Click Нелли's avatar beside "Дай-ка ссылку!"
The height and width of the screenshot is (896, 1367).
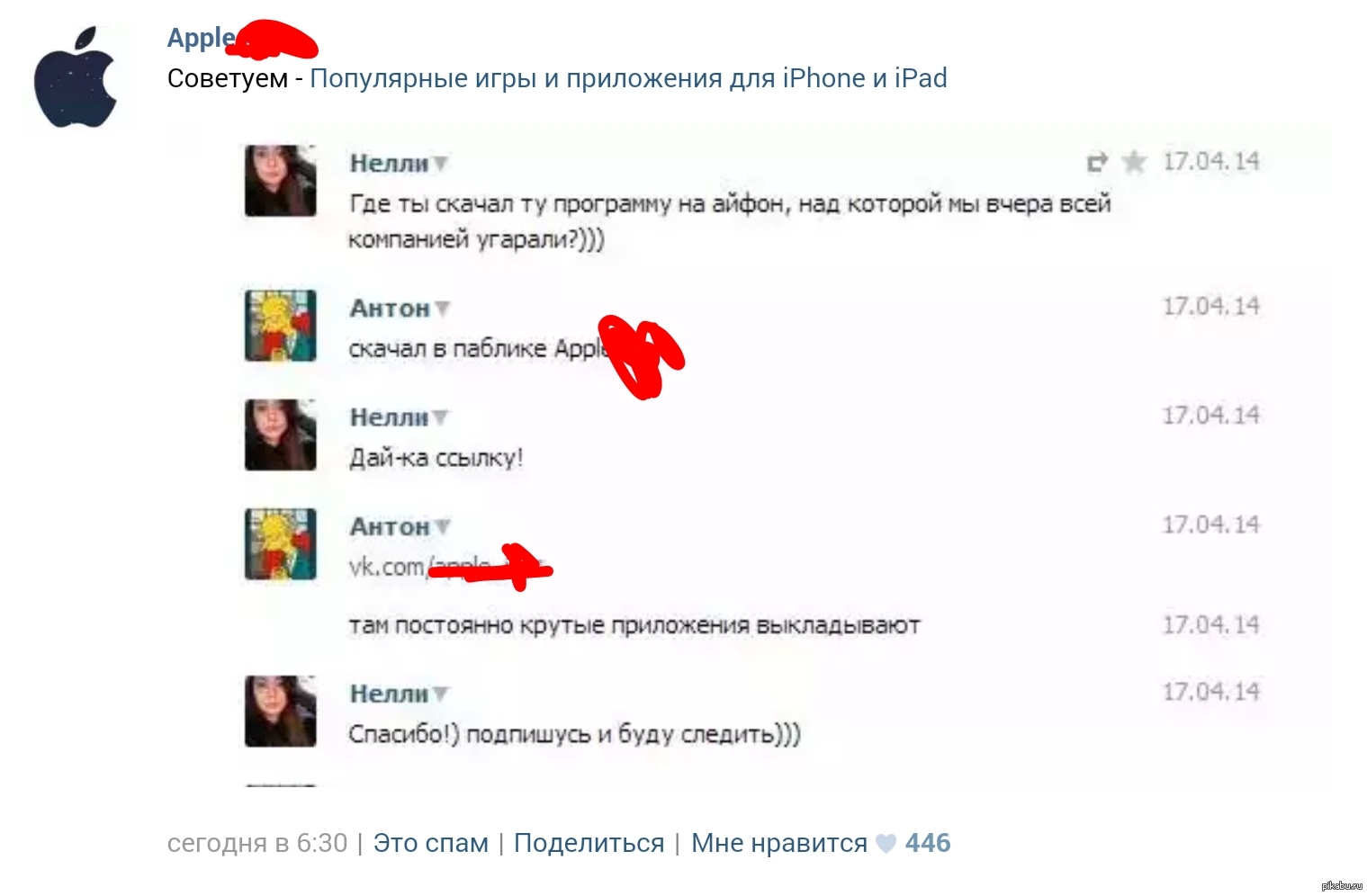coord(281,435)
